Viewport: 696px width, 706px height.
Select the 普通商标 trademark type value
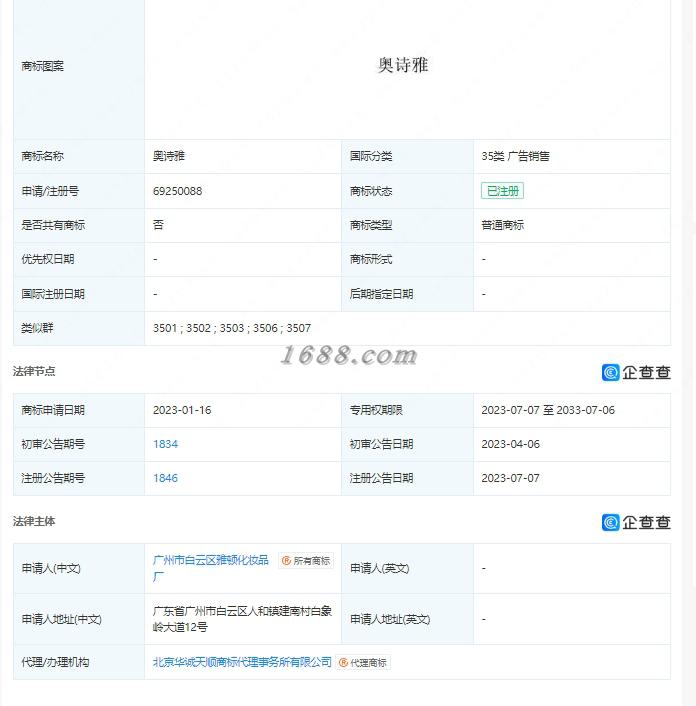[502, 225]
